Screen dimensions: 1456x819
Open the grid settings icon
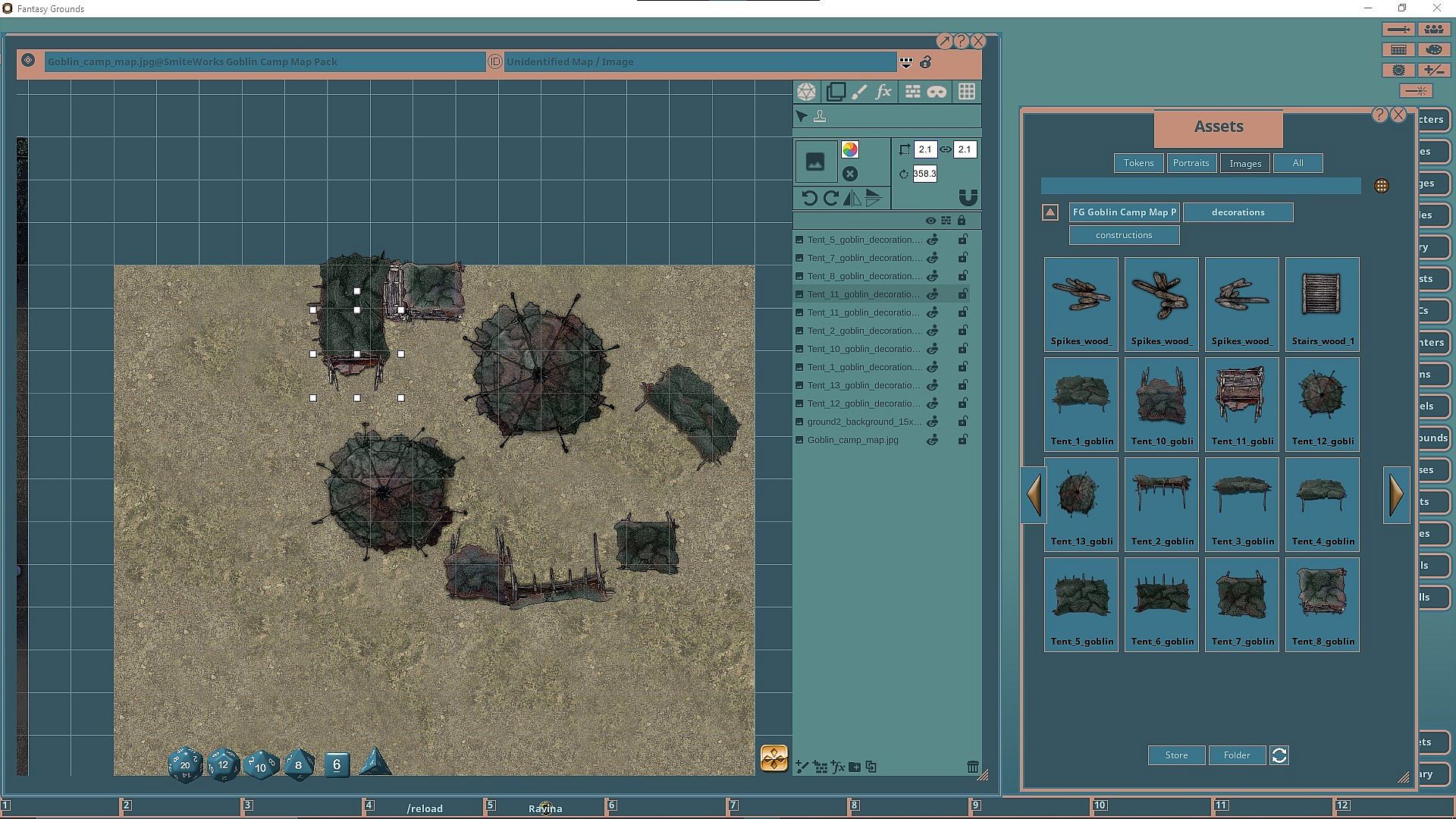(x=967, y=93)
